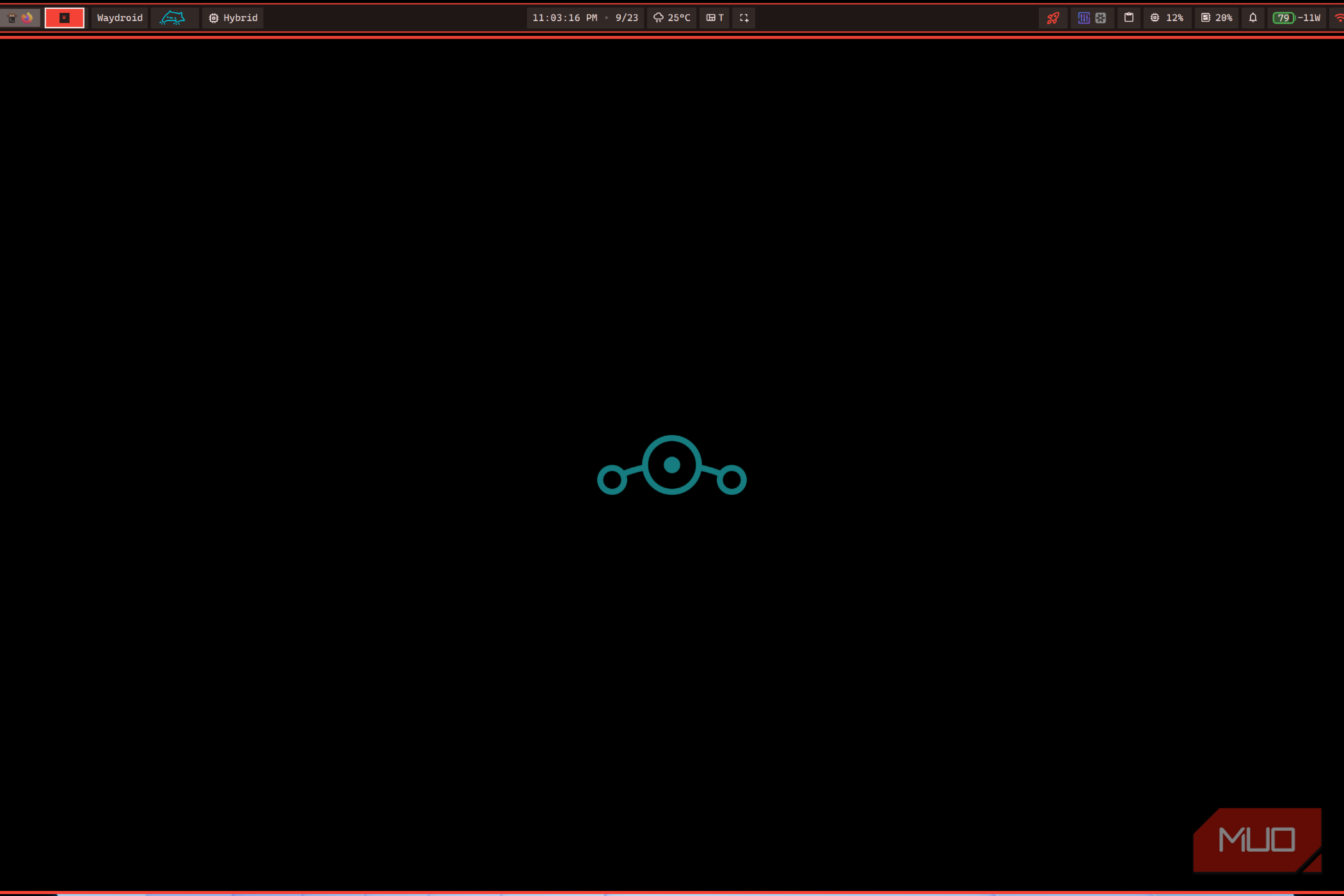Open the red rocket launcher icon
Screen dimensions: 1344x896
tap(1053, 18)
